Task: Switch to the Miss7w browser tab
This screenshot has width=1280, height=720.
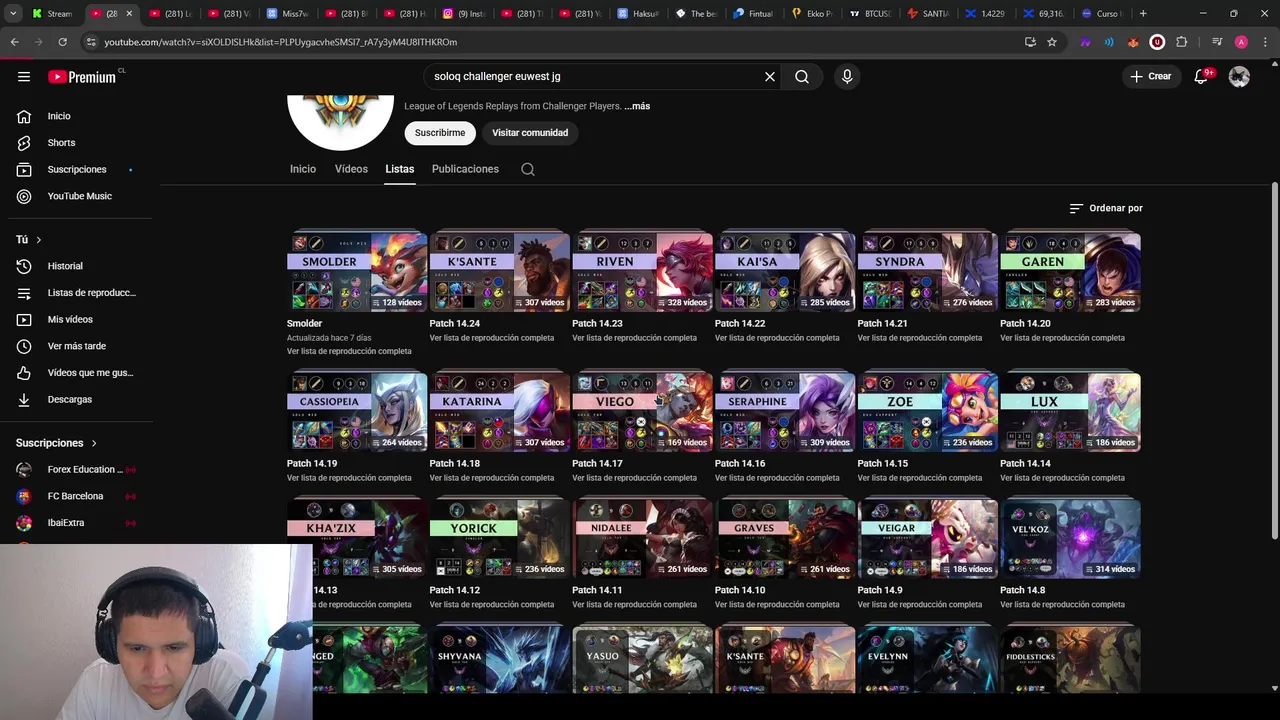Action: [x=289, y=14]
